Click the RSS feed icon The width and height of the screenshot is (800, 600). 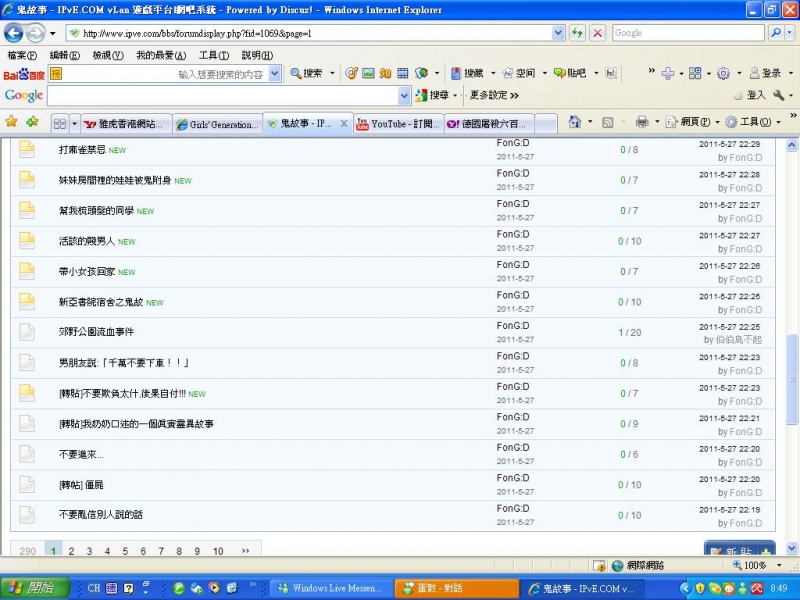[606, 121]
